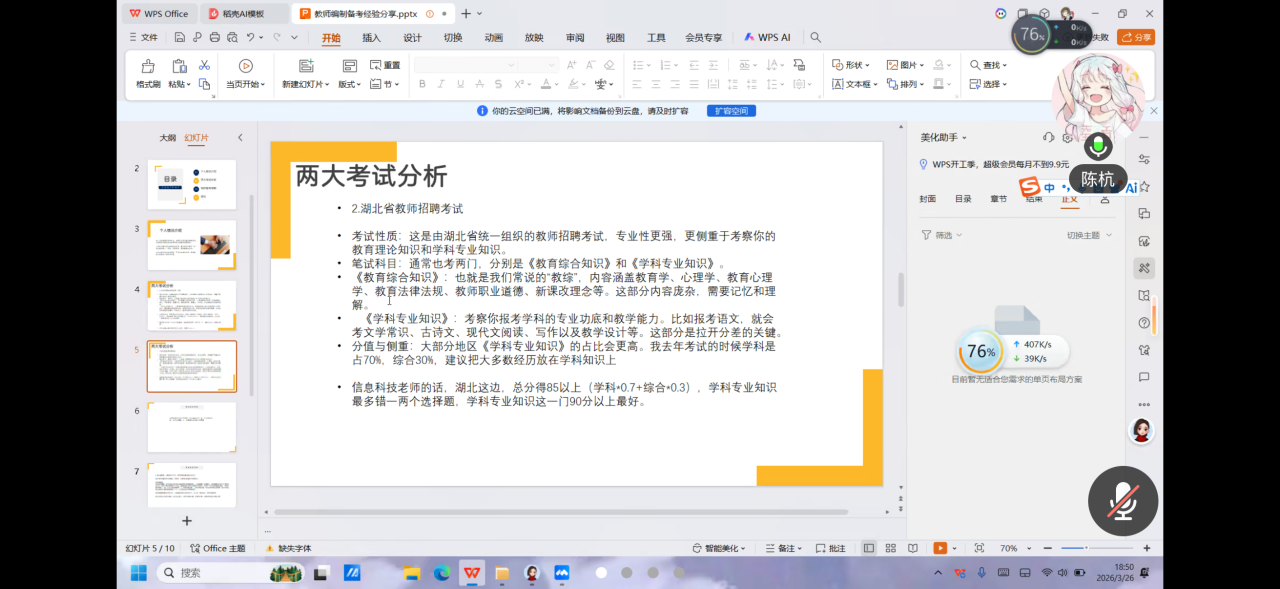Viewport: 1280px width, 589px height.
Task: Open the 插入 (Insert) ribbon tab
Action: tap(371, 38)
